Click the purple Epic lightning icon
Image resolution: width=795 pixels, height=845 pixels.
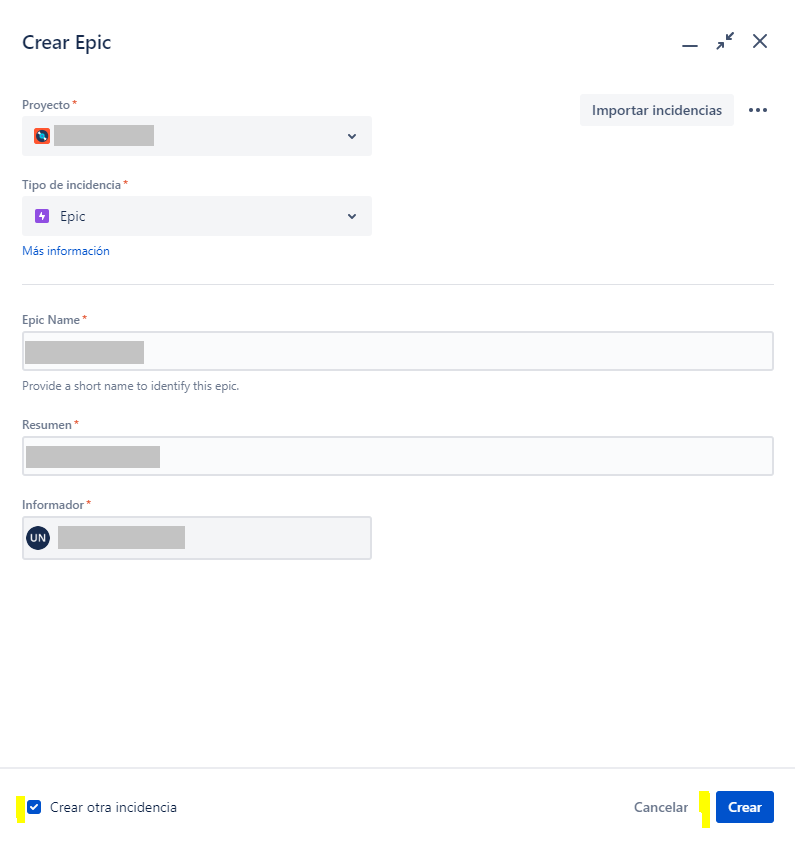(x=42, y=216)
